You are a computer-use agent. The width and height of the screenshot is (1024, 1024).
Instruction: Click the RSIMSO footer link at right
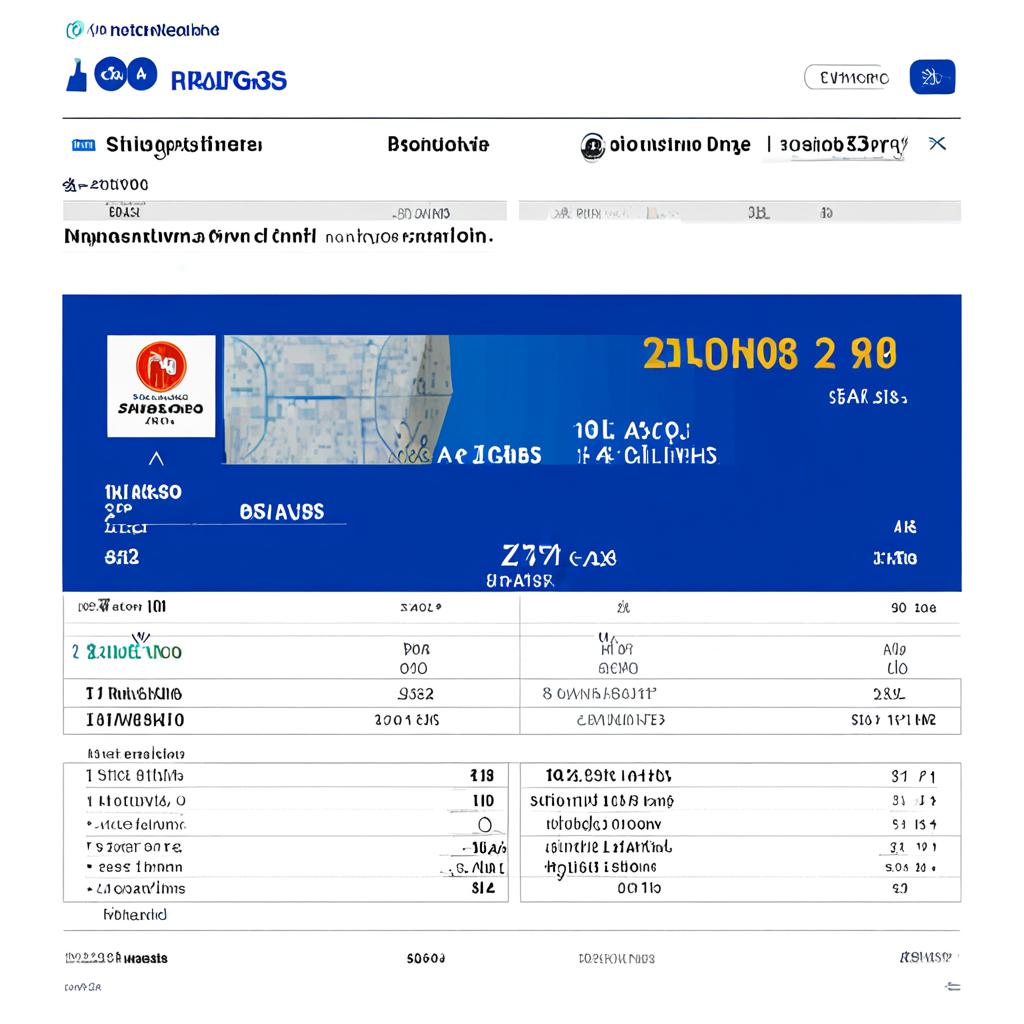[x=925, y=957]
